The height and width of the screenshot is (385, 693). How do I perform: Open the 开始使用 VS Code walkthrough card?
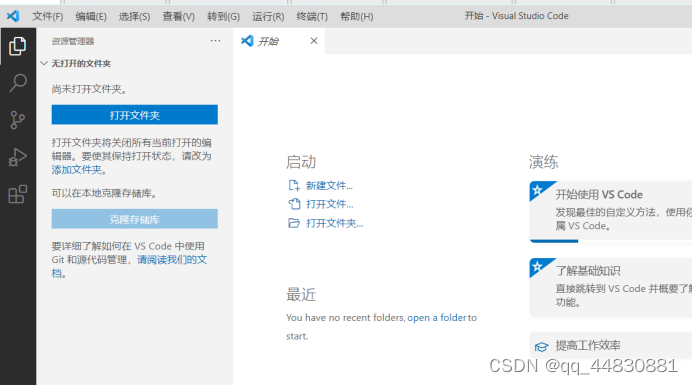click(x=611, y=211)
